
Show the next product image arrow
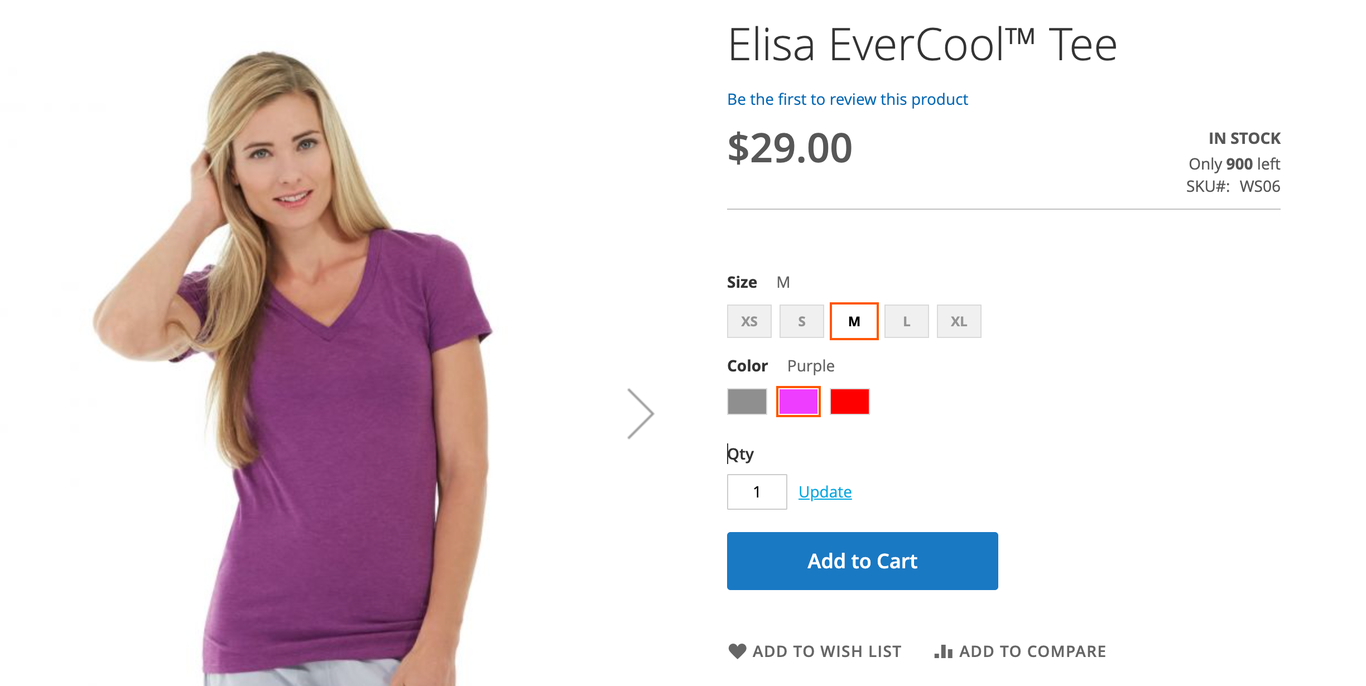click(x=640, y=413)
